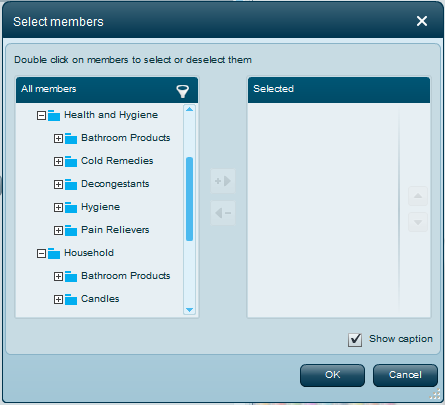Expand the Pain Relievers node
The height and width of the screenshot is (405, 445).
pos(58,231)
